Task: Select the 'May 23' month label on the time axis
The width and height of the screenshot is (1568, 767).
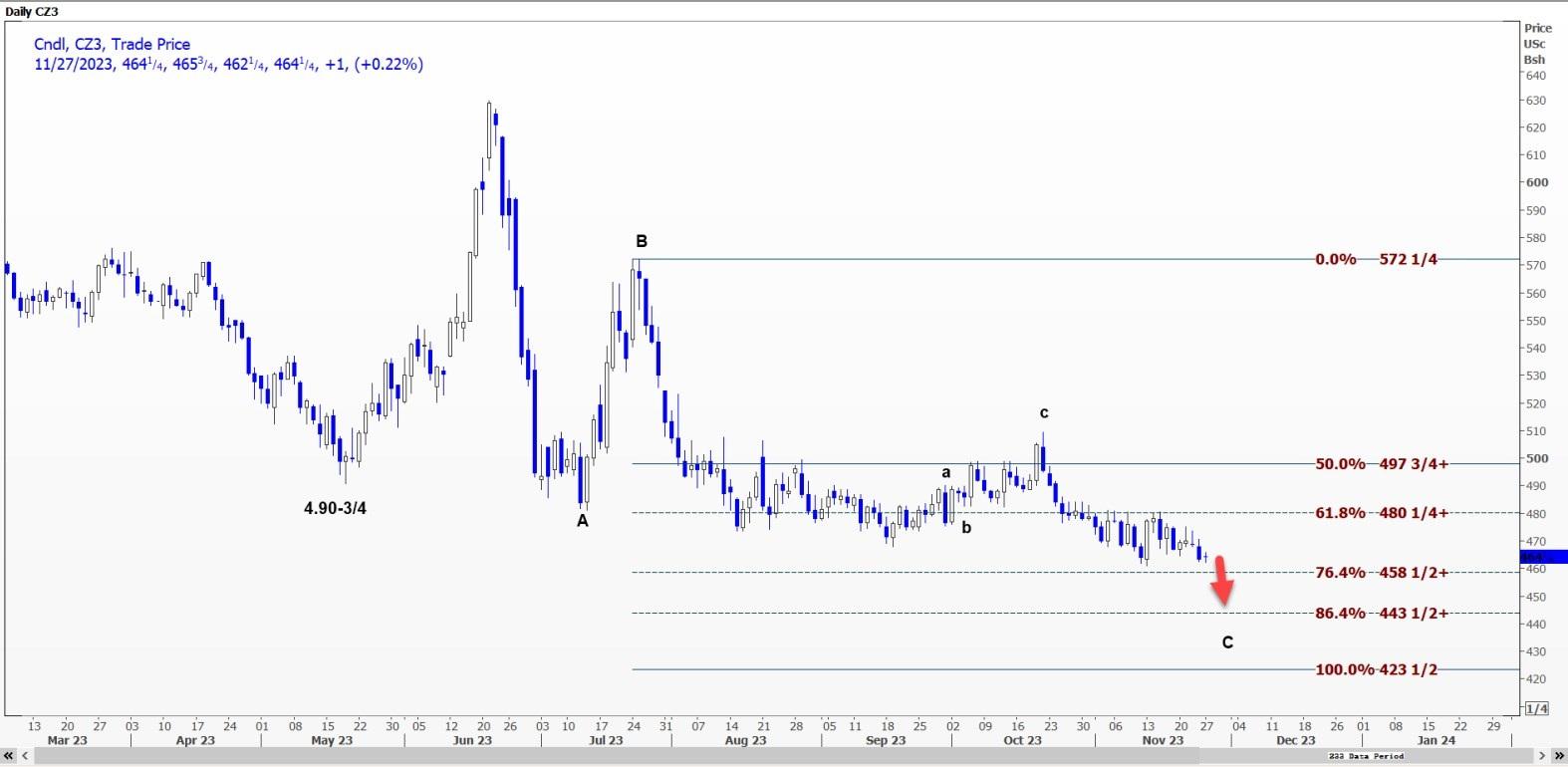Action: pos(332,740)
